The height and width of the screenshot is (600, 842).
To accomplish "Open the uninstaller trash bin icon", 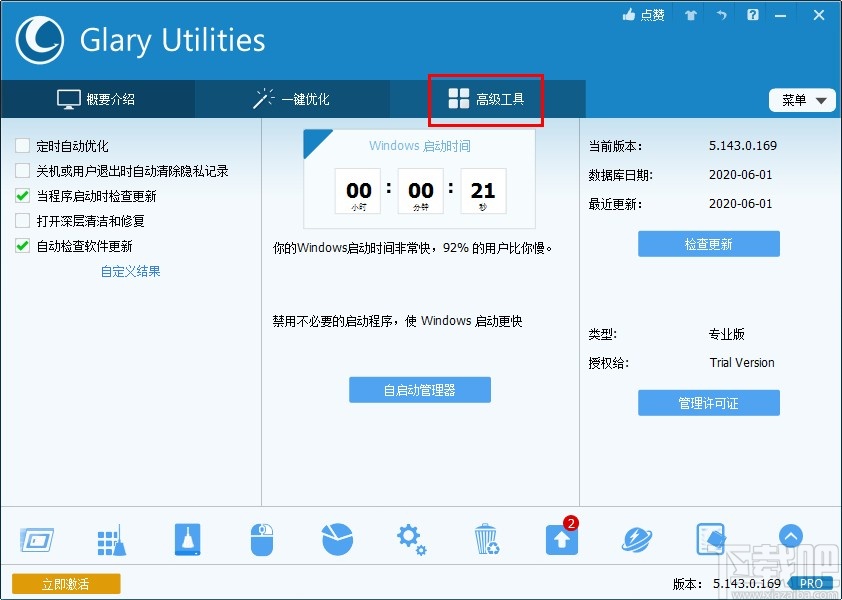I will (x=487, y=537).
